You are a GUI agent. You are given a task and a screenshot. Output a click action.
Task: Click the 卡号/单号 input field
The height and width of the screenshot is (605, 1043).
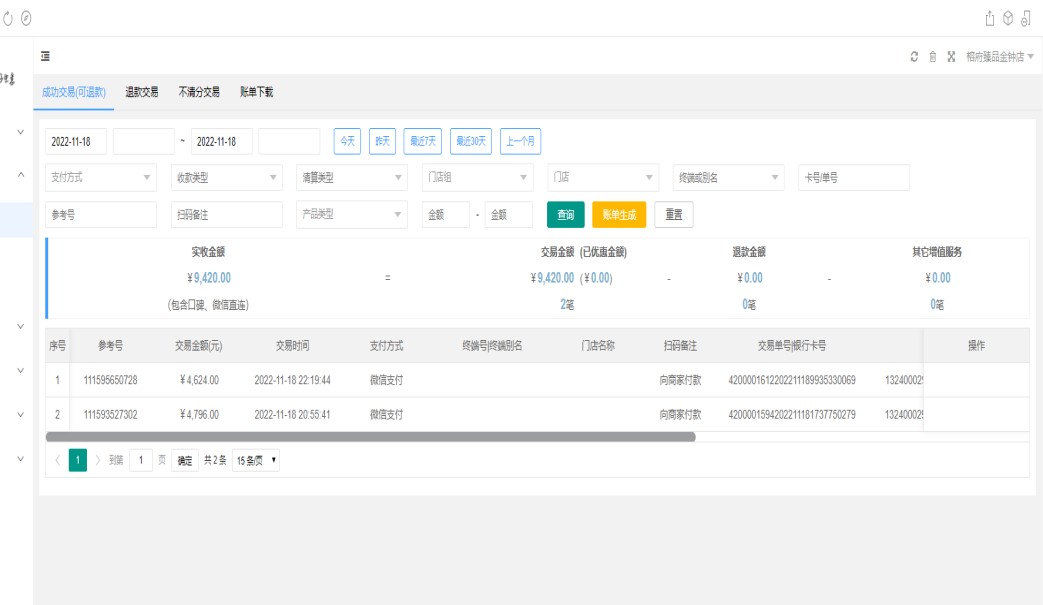click(x=853, y=178)
